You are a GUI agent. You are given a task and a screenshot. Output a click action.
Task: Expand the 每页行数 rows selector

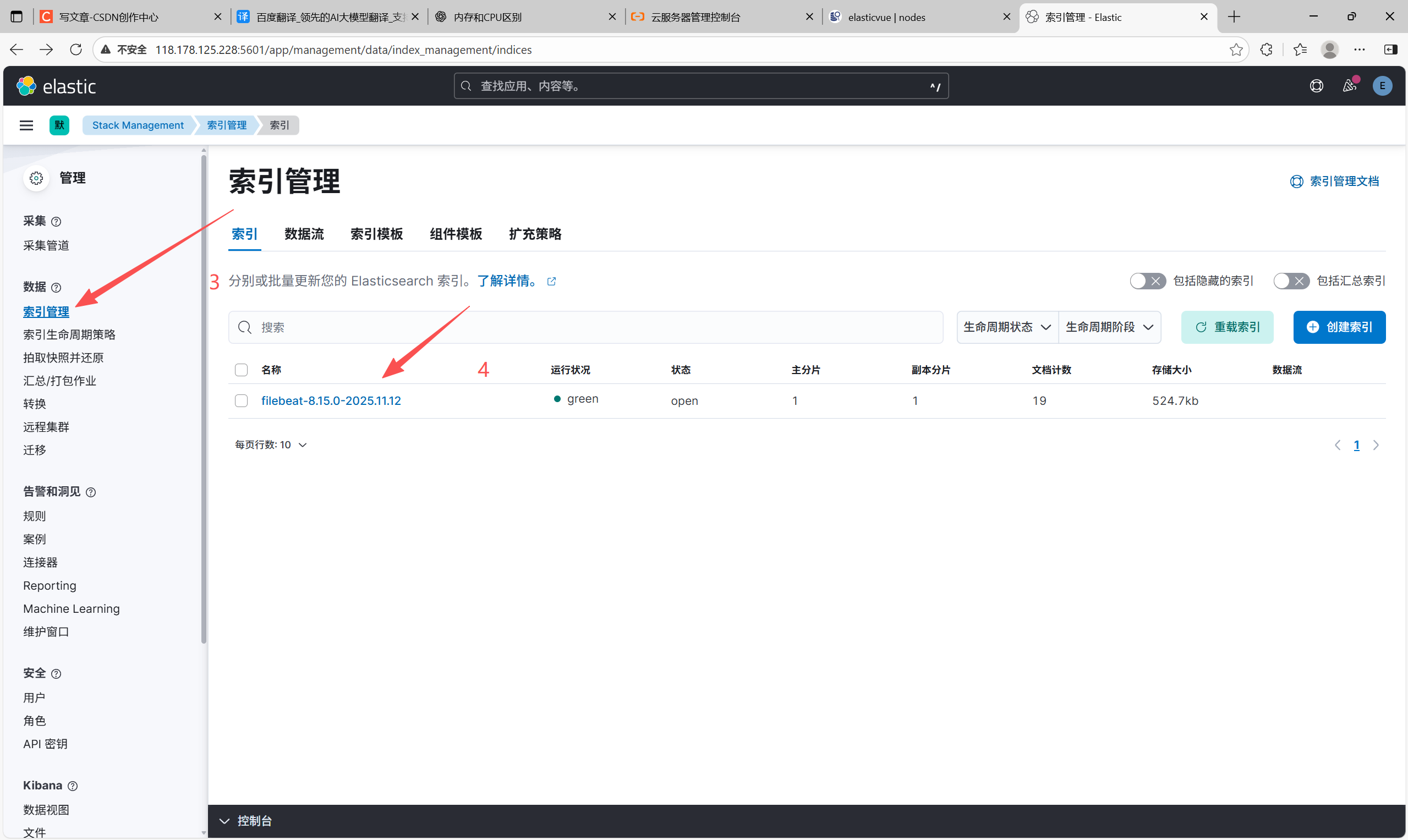pyautogui.click(x=271, y=445)
